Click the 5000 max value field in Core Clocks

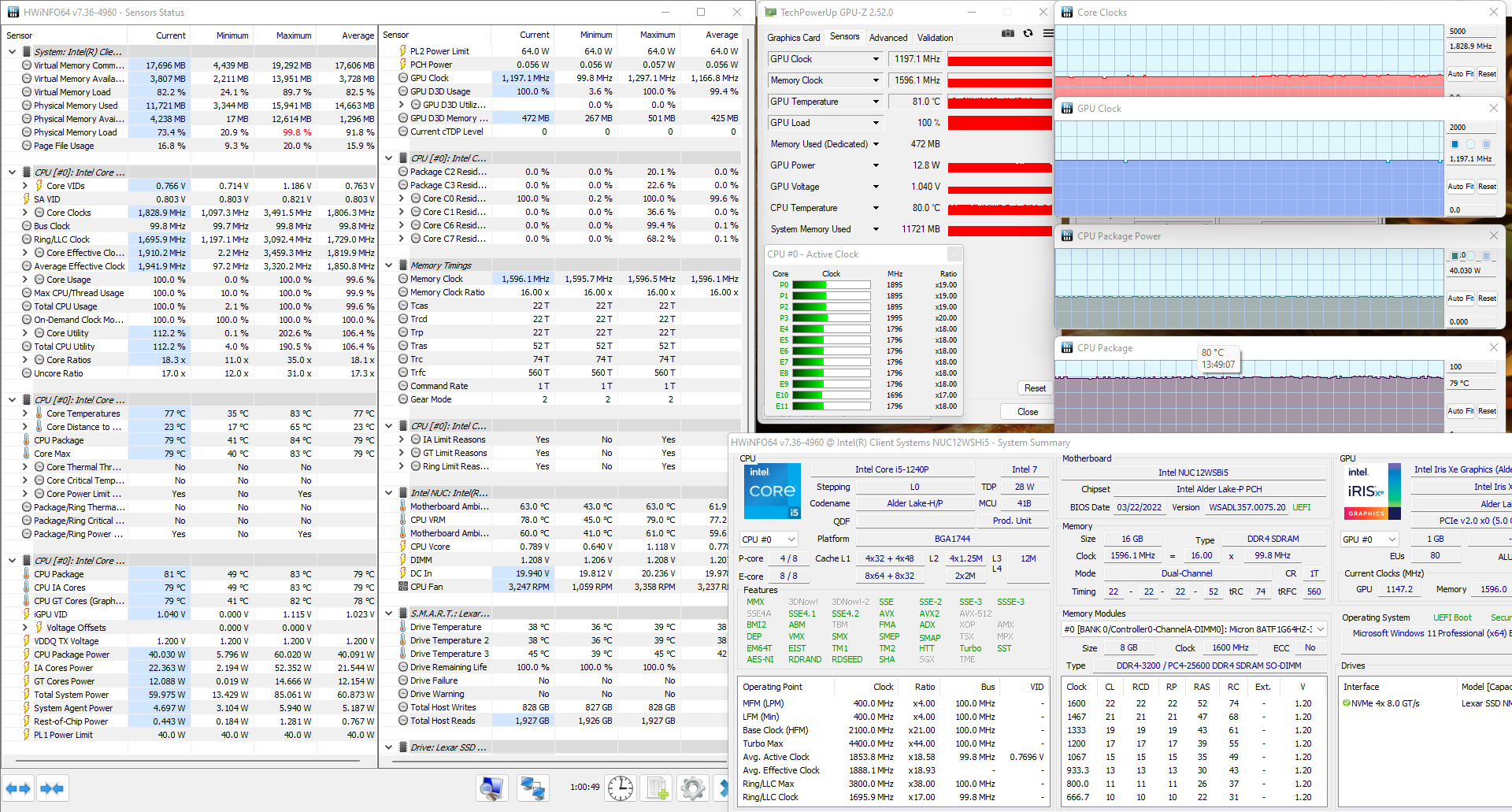click(x=1473, y=32)
